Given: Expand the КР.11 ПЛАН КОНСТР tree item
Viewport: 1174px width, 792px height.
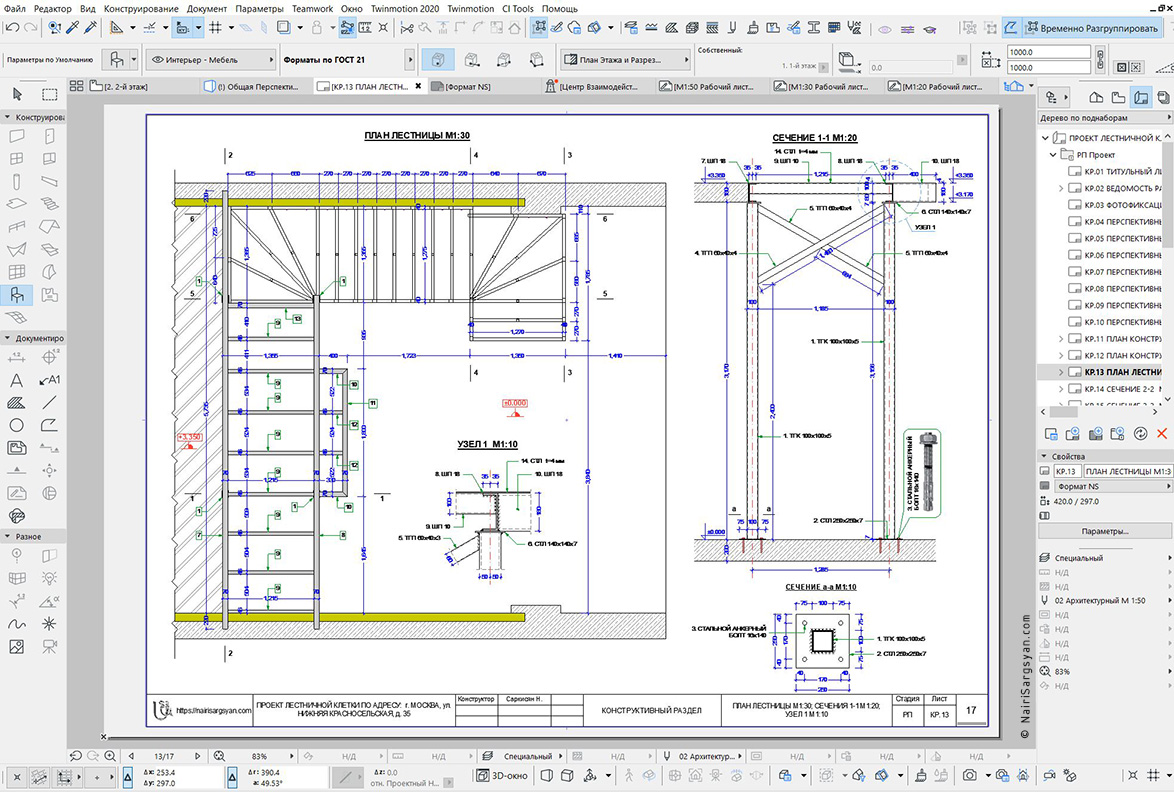Looking at the screenshot, I should click(x=1060, y=339).
